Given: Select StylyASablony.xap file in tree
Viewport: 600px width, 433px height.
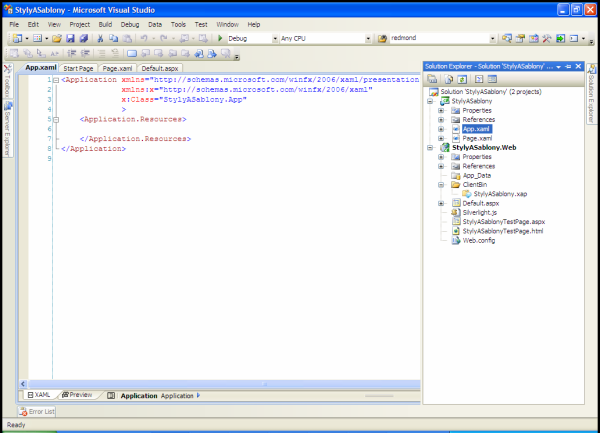Looking at the screenshot, I should point(500,194).
